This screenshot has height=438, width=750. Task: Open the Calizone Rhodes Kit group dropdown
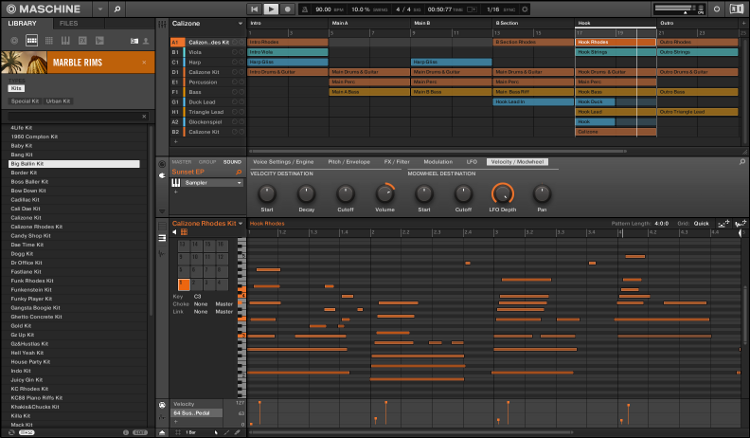point(240,224)
